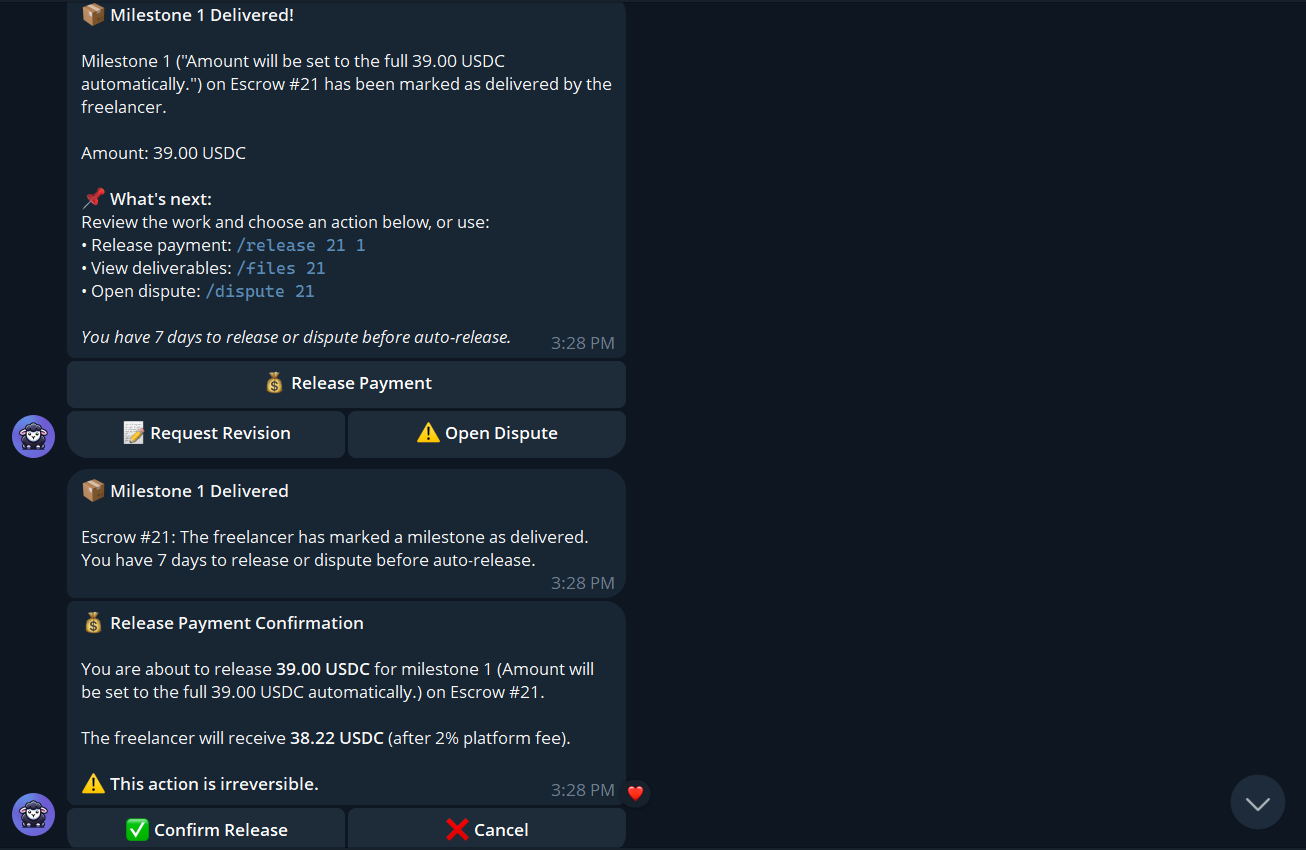Confirm the release with Confirm Release
The image size is (1306, 850).
[206, 830]
